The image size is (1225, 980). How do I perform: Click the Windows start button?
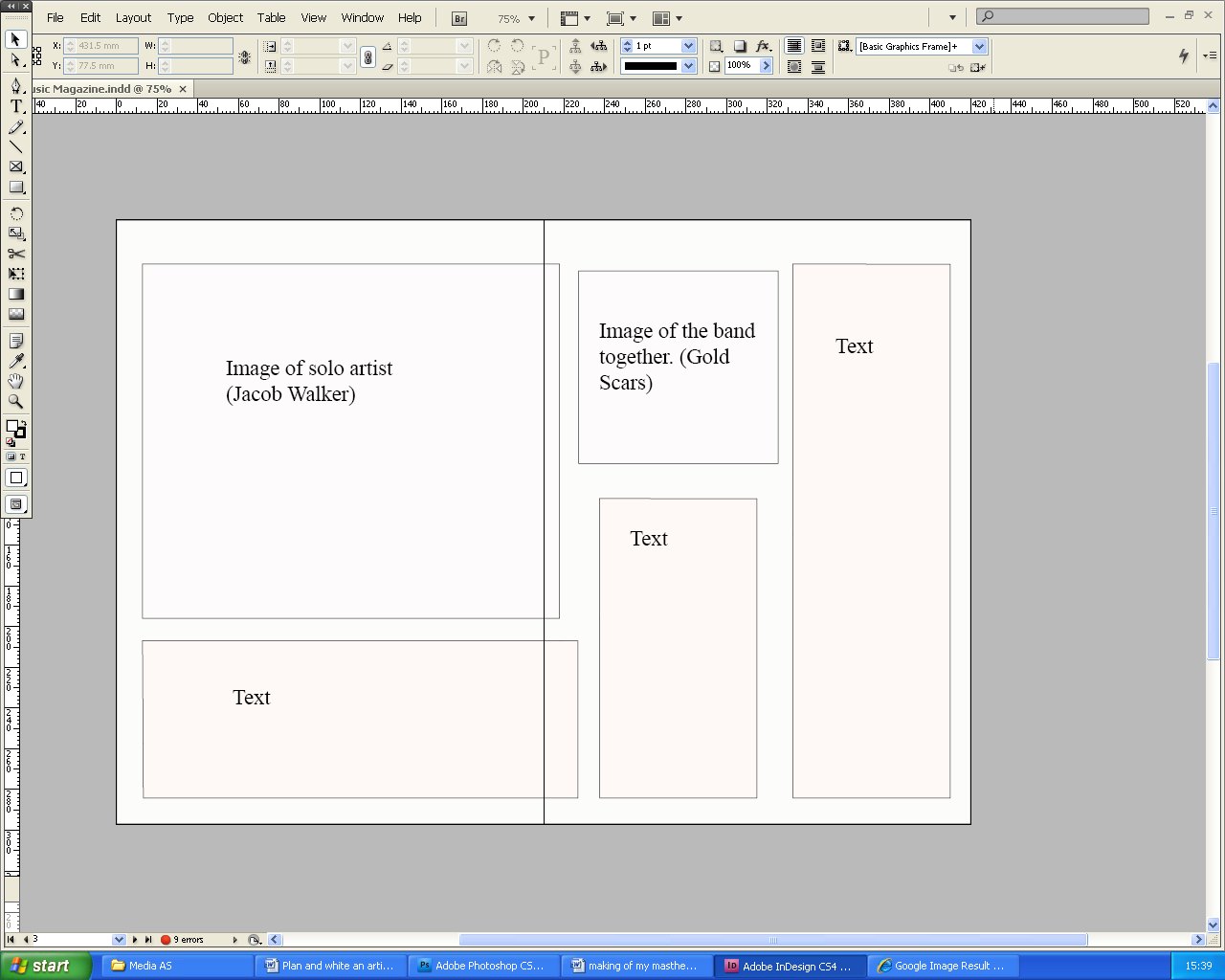point(44,966)
